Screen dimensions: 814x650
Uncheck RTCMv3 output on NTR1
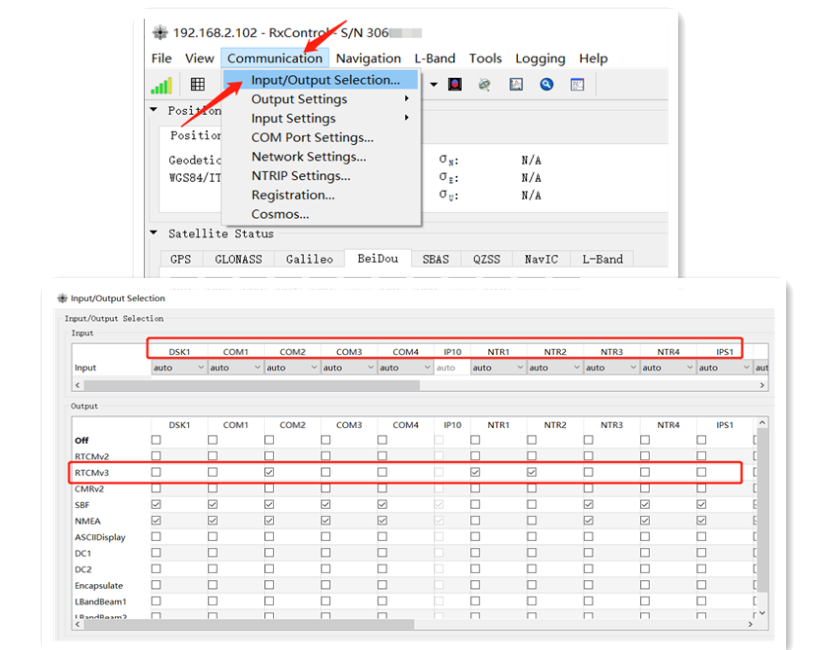[x=475, y=472]
